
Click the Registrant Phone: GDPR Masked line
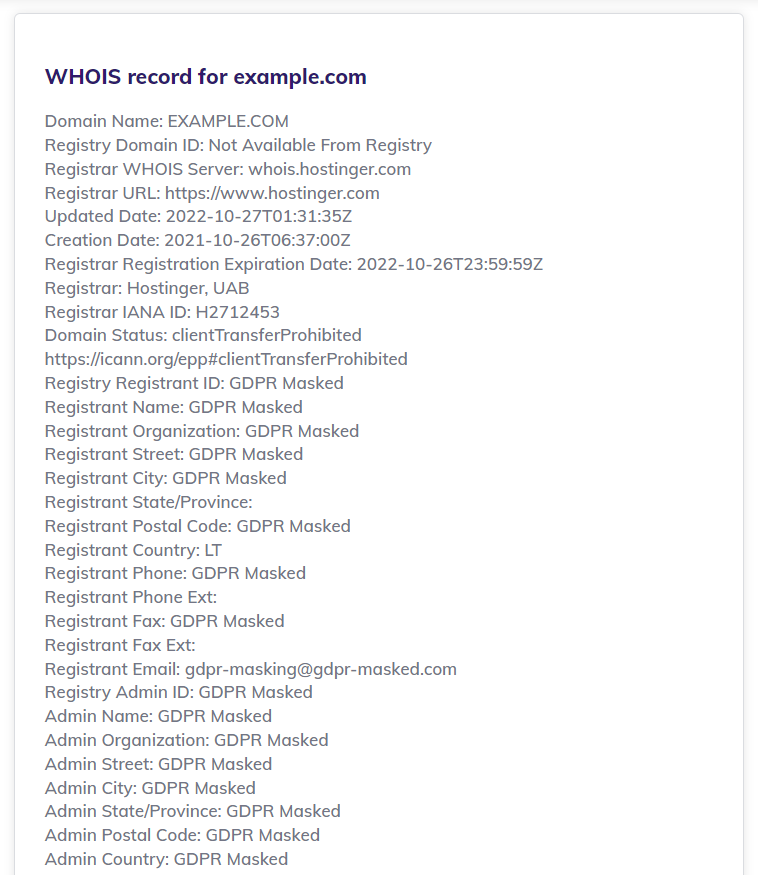[x=175, y=574]
